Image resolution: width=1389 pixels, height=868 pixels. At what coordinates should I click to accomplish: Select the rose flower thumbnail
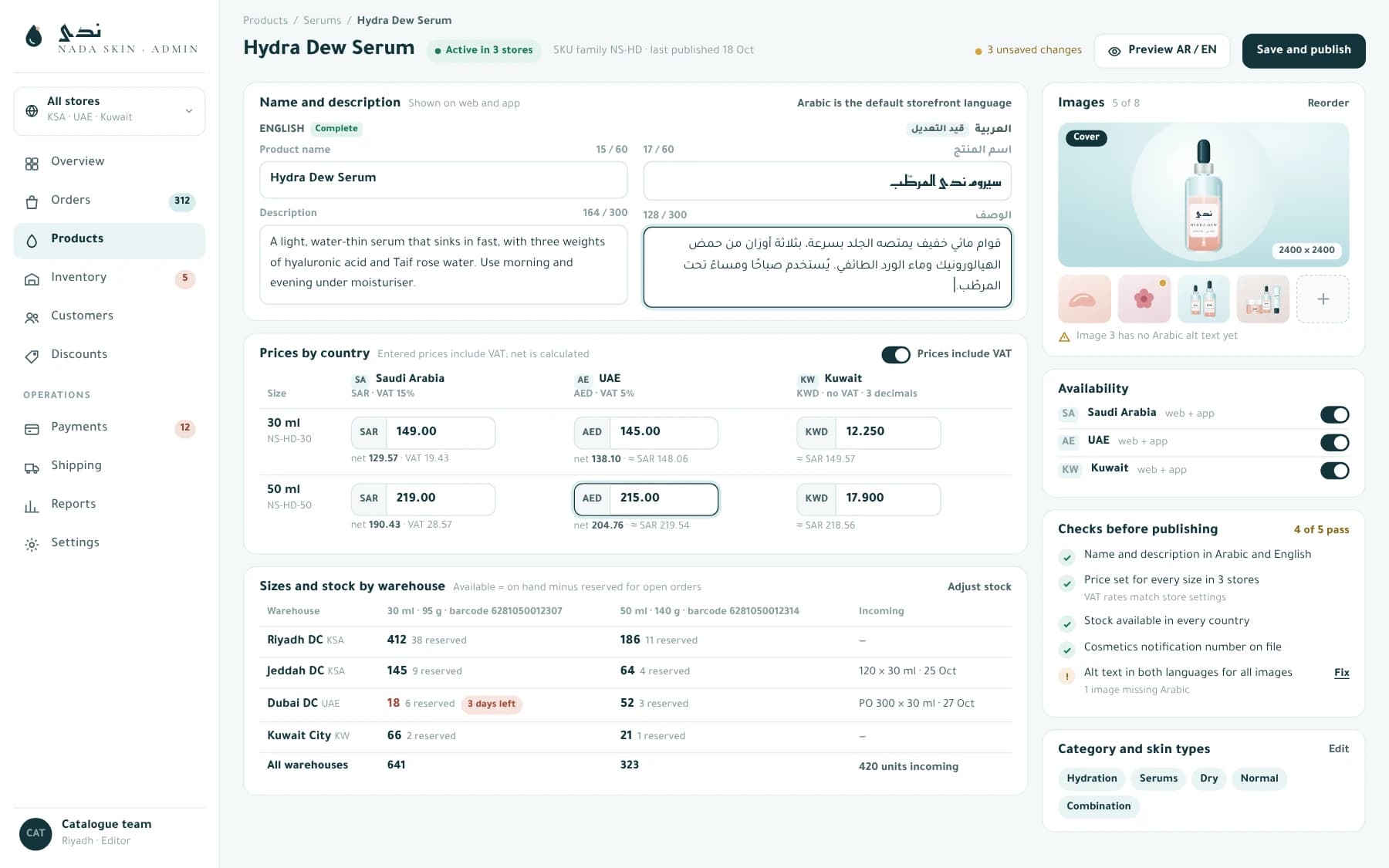coord(1144,299)
